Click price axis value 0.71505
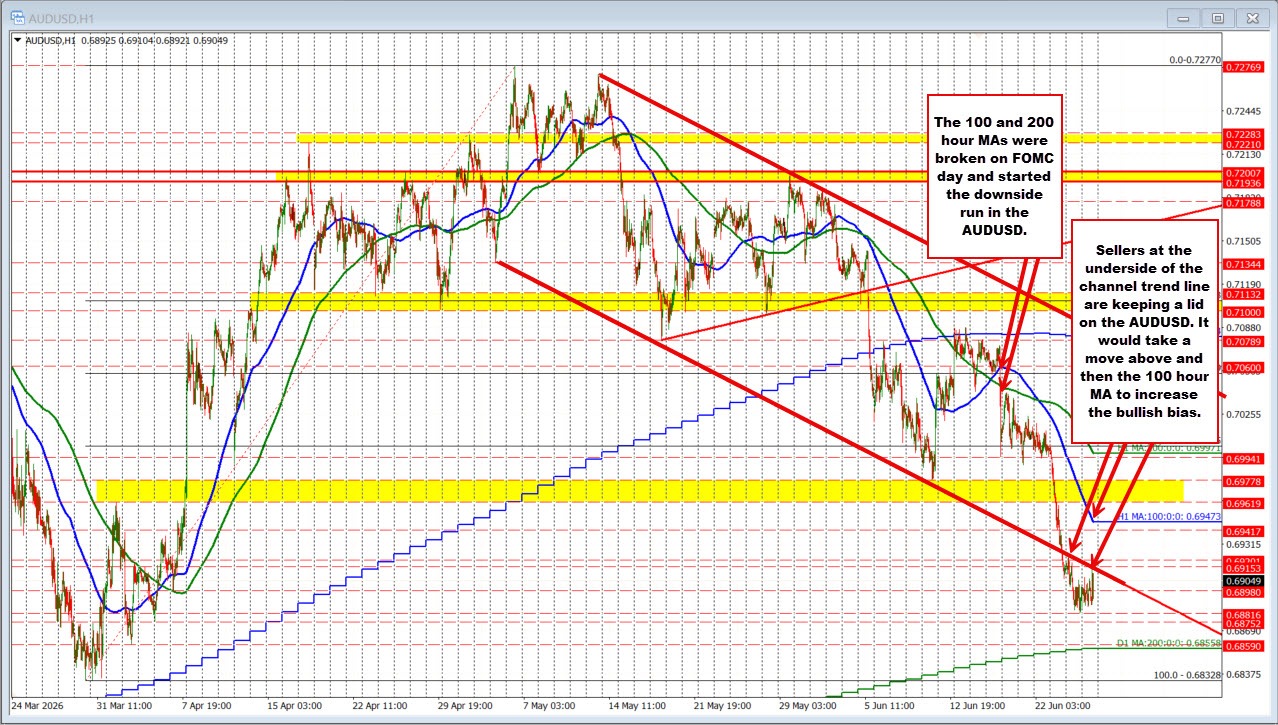The image size is (1278, 725). 1242,241
